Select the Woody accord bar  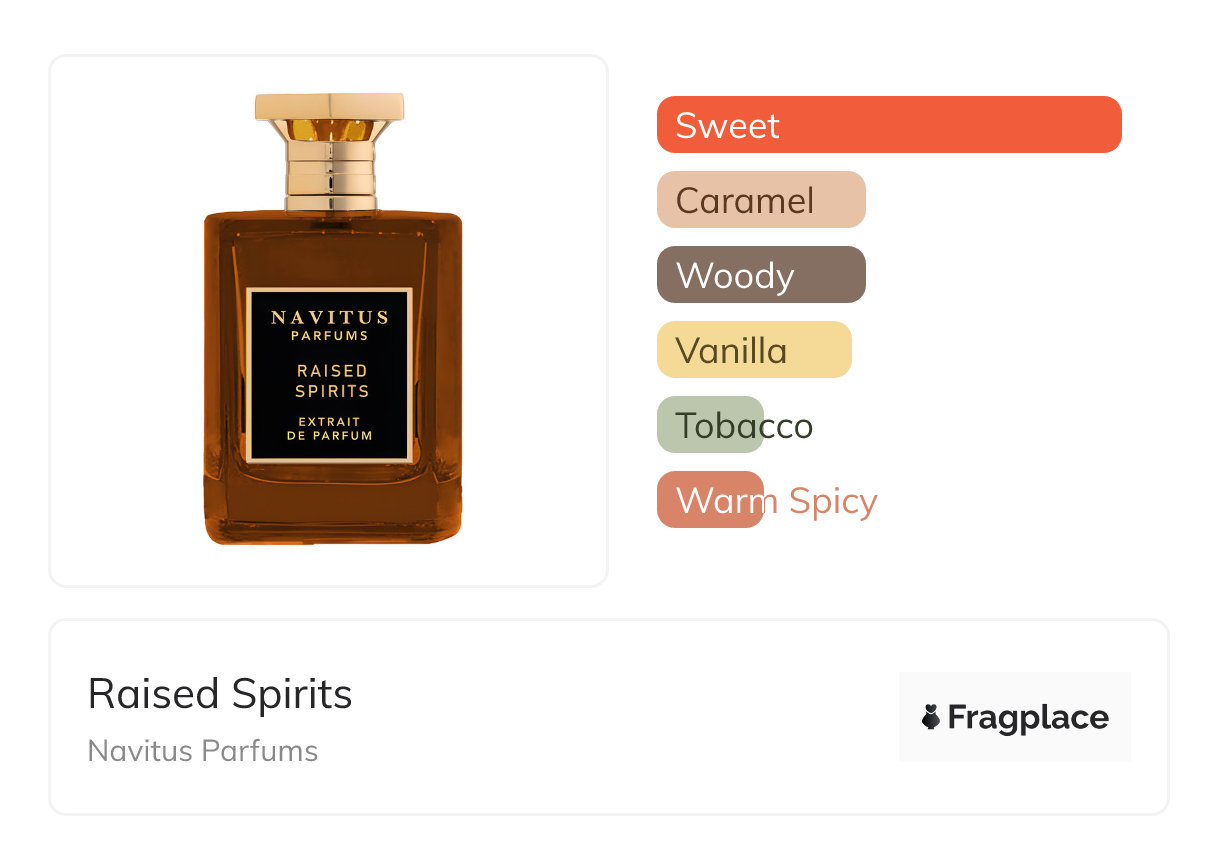pyautogui.click(x=760, y=275)
